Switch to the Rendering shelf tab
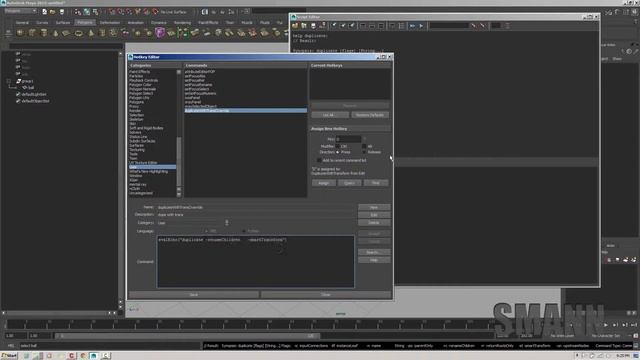The width and height of the screenshot is (640, 360). point(182,23)
